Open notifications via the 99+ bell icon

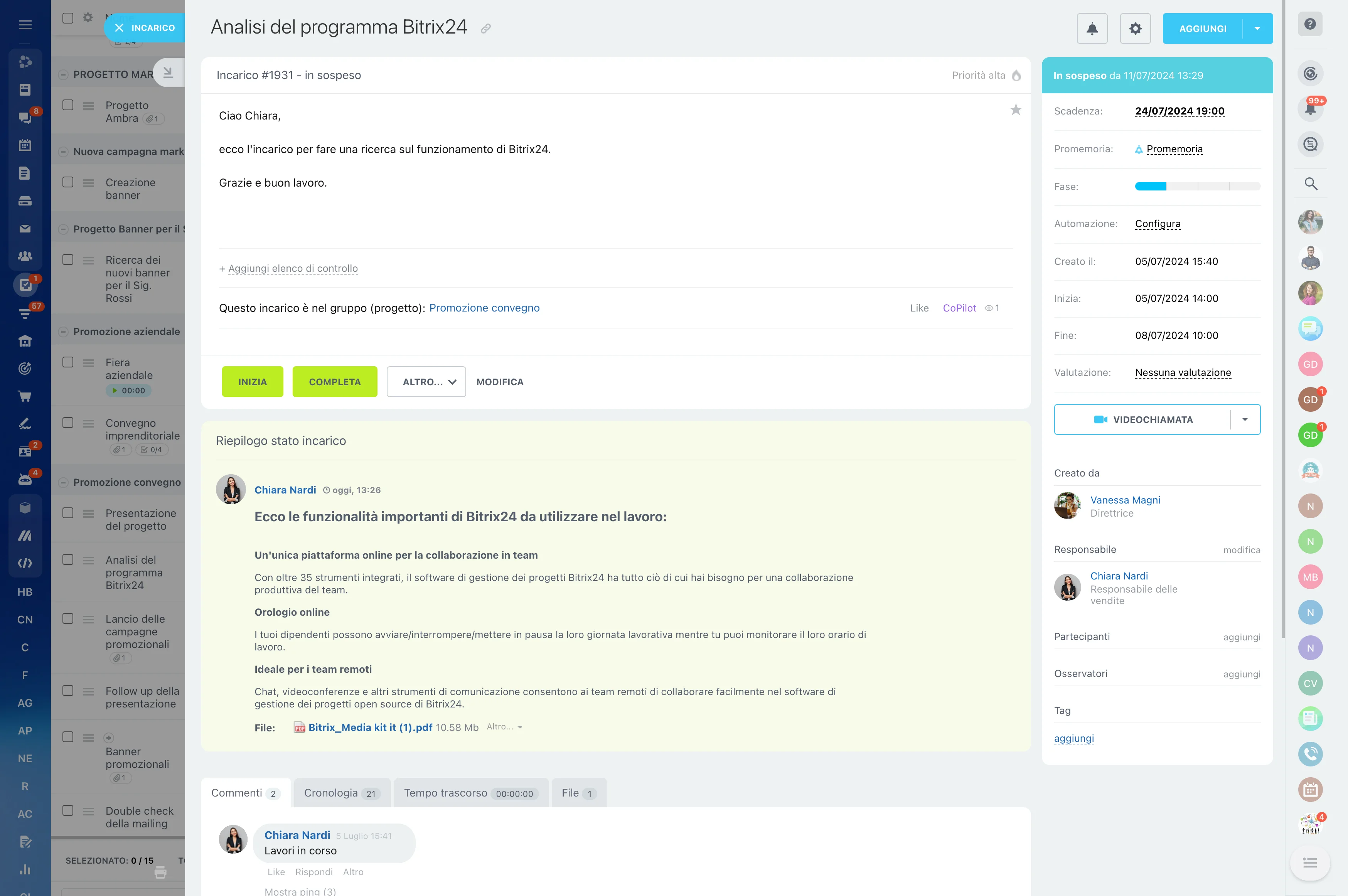1311,108
